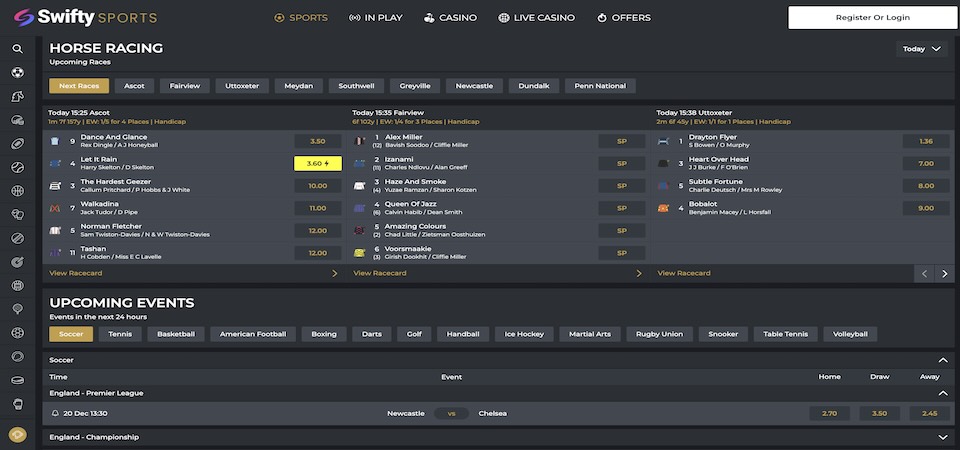
Task: Open Fairview racecard arrow icon
Action: tap(639, 273)
